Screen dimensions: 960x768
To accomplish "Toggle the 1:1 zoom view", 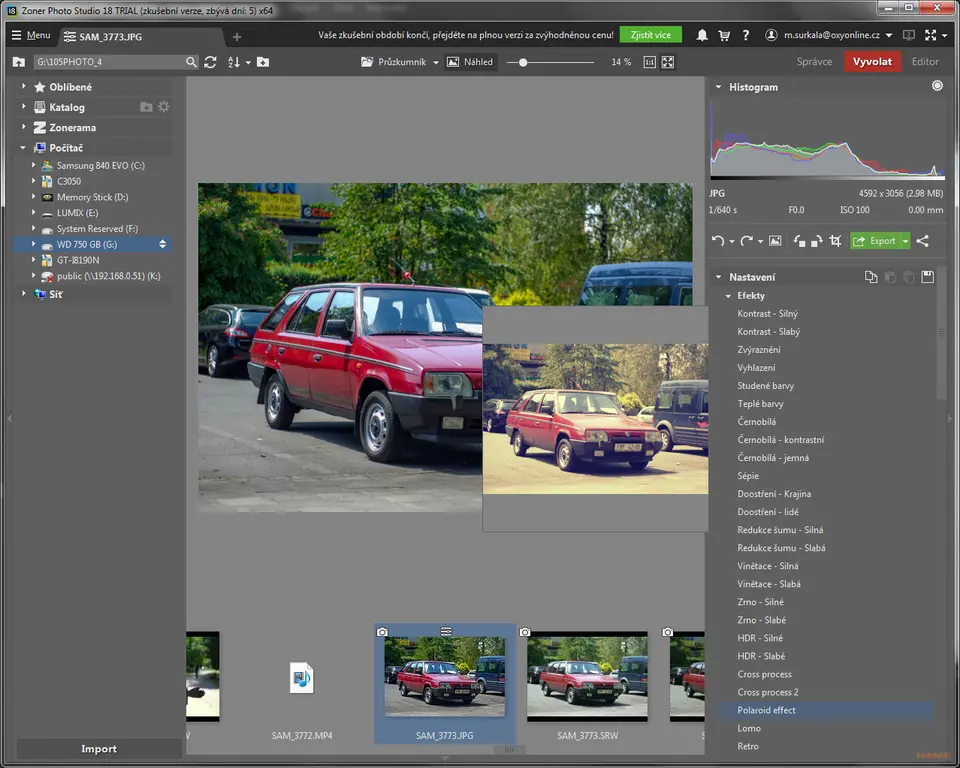I will pos(649,62).
